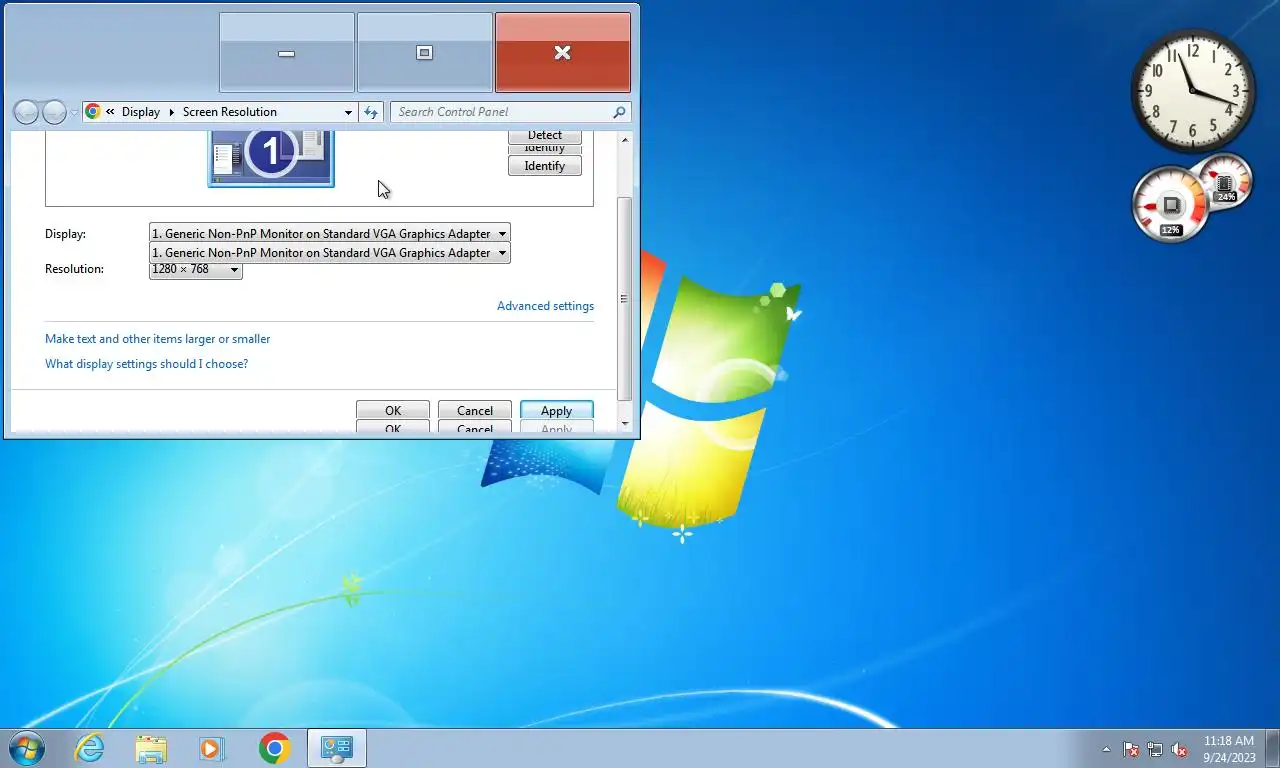Open the Windows Start menu
Image resolution: width=1280 pixels, height=768 pixels.
pos(27,748)
